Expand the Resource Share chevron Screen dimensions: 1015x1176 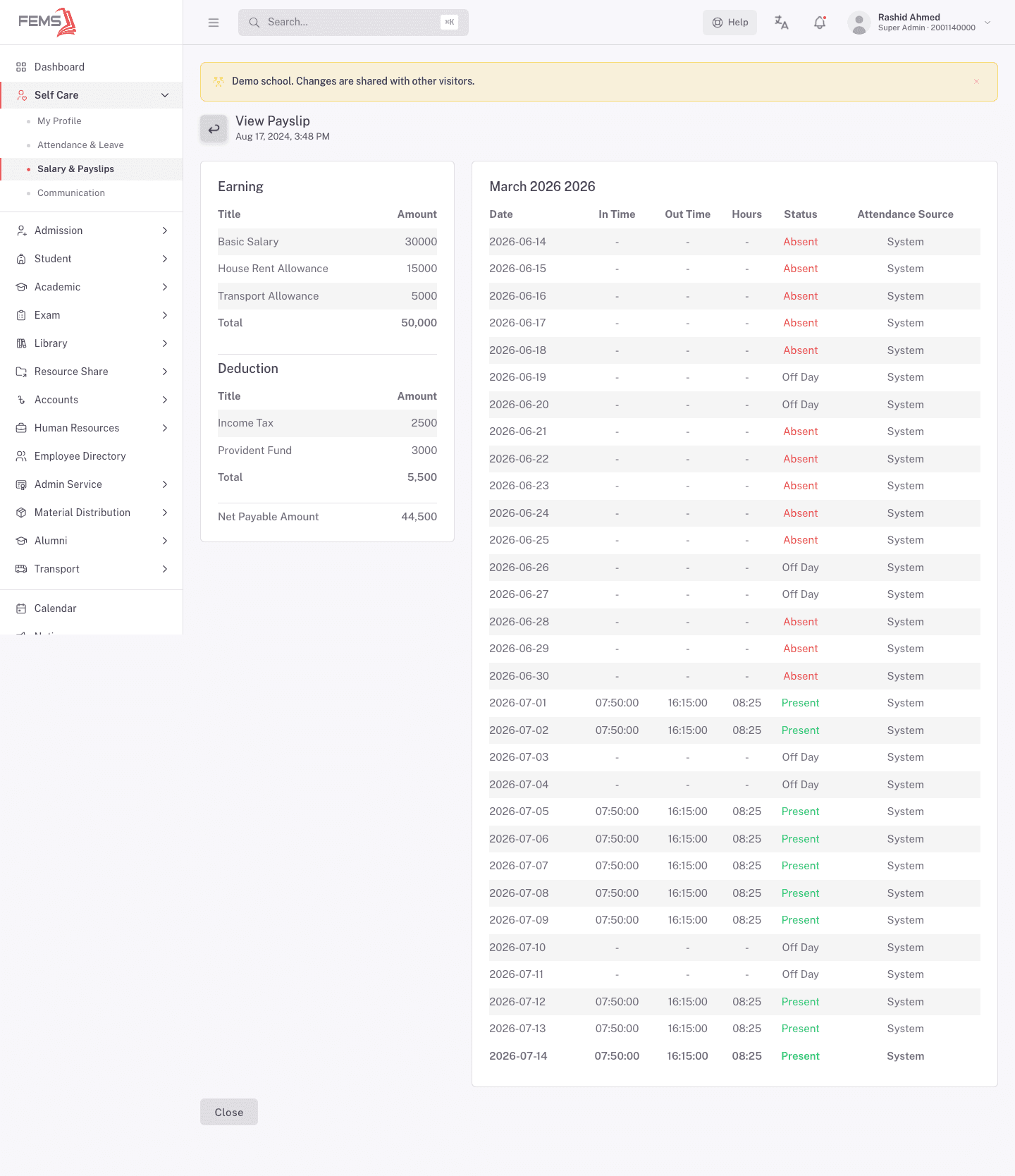click(x=165, y=372)
